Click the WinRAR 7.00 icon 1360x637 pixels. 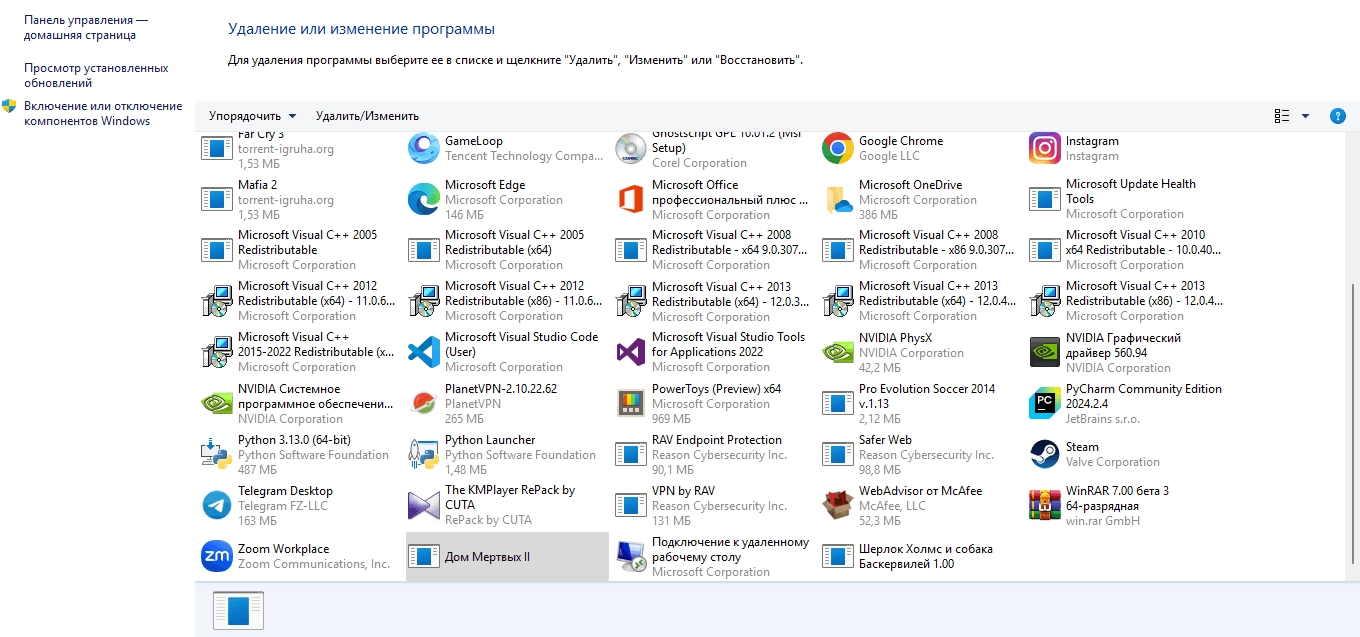pos(1045,505)
